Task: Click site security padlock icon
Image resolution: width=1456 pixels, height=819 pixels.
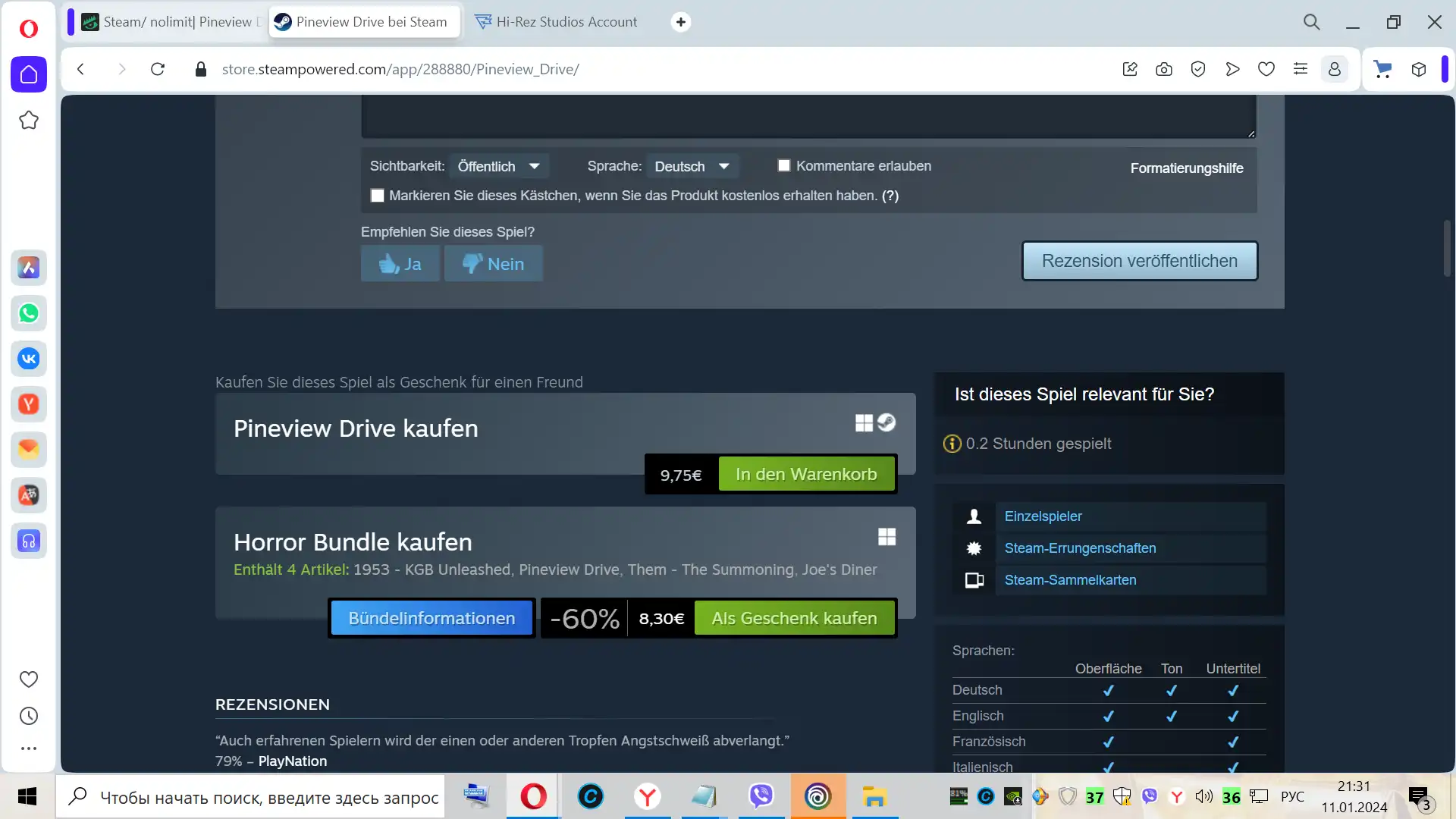Action: click(201, 69)
